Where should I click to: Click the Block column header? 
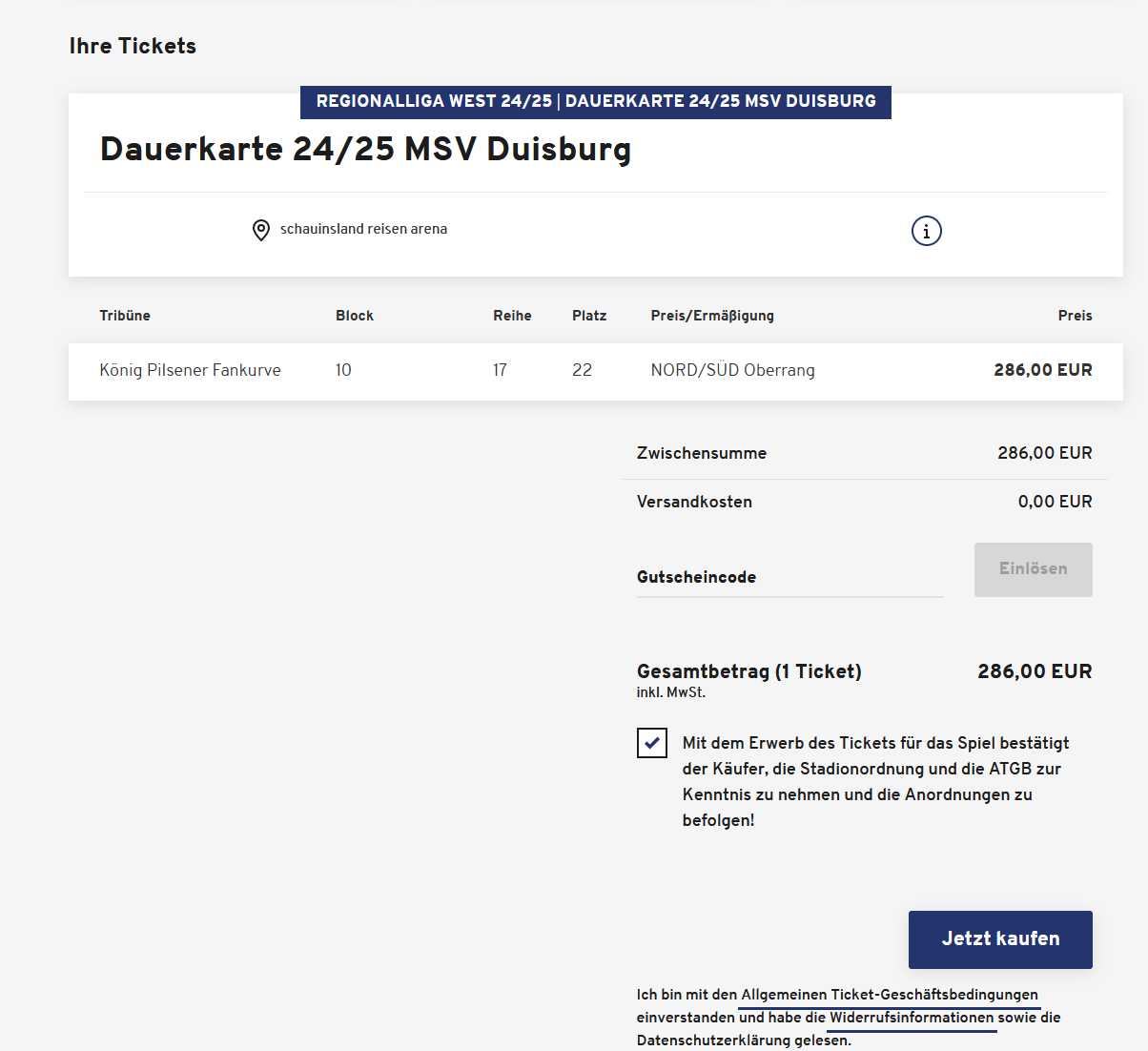pyautogui.click(x=355, y=316)
